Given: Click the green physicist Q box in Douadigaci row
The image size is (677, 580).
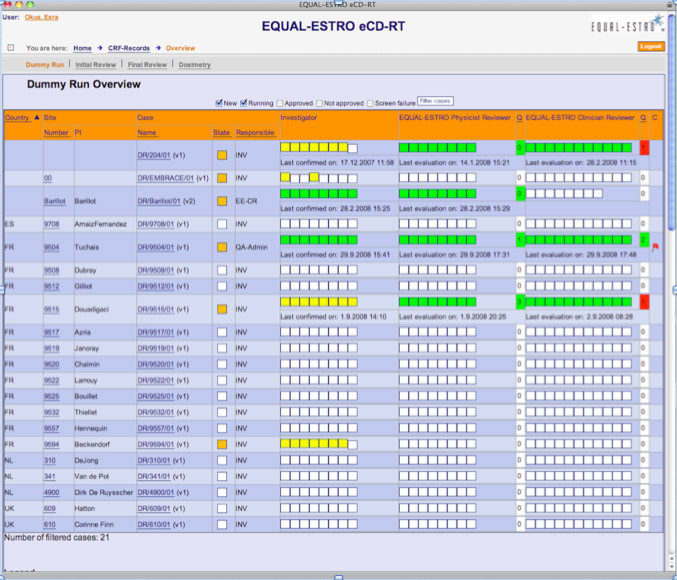Looking at the screenshot, I should (x=520, y=302).
